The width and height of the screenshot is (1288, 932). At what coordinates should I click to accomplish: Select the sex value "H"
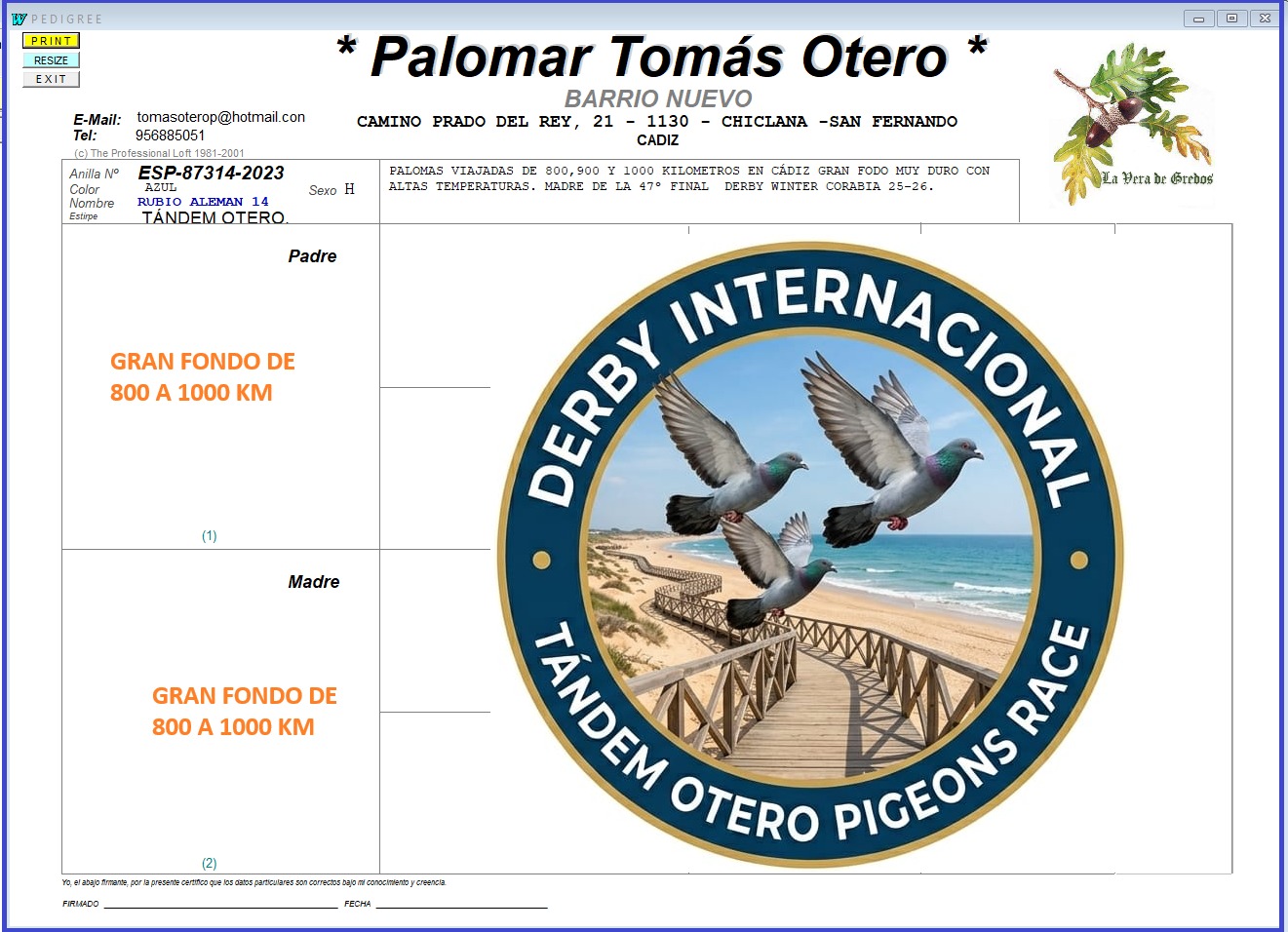[x=349, y=189]
